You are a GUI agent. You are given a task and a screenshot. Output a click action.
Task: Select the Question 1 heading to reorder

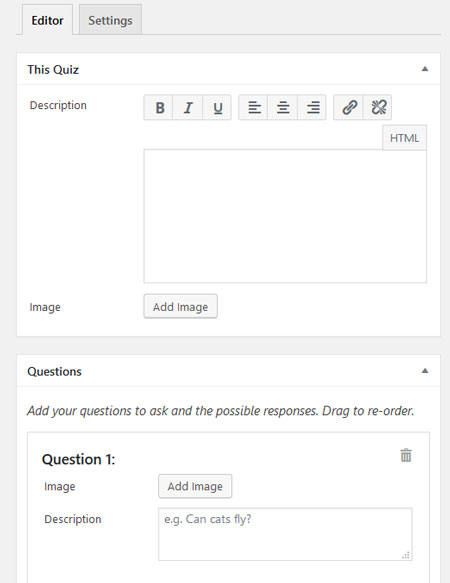78,460
